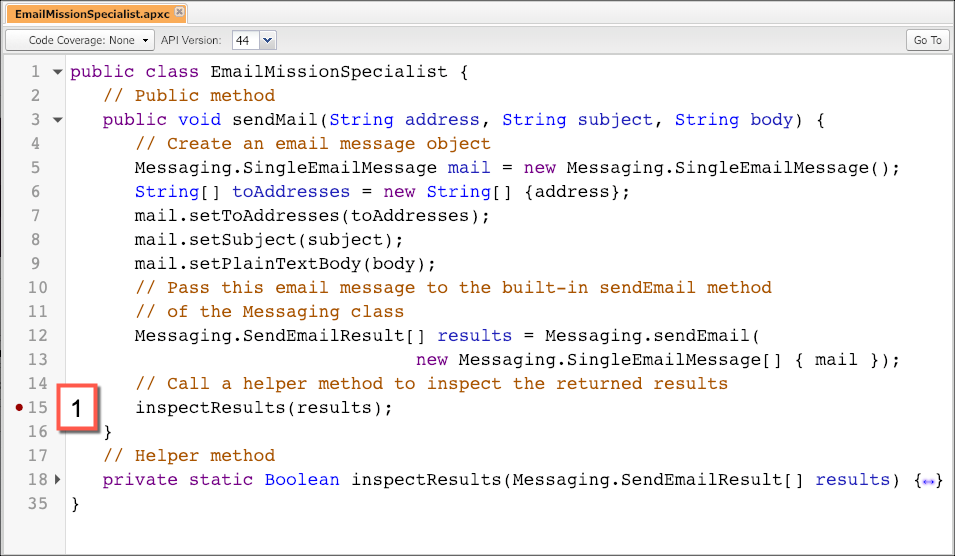955x556 pixels.
Task: Click sendMail in the method signature
Action: (x=275, y=120)
